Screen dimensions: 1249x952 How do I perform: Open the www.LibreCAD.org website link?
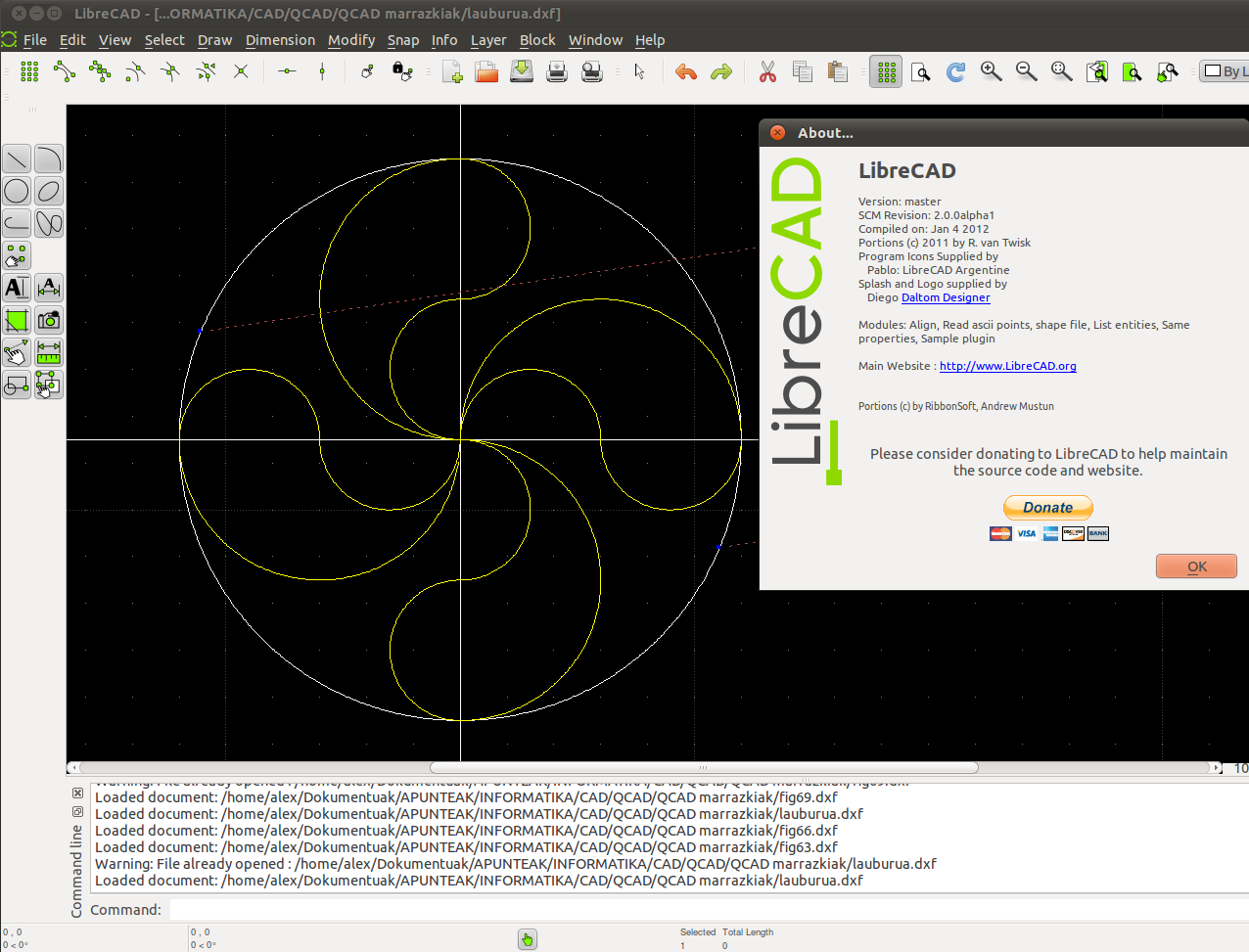(x=1008, y=366)
